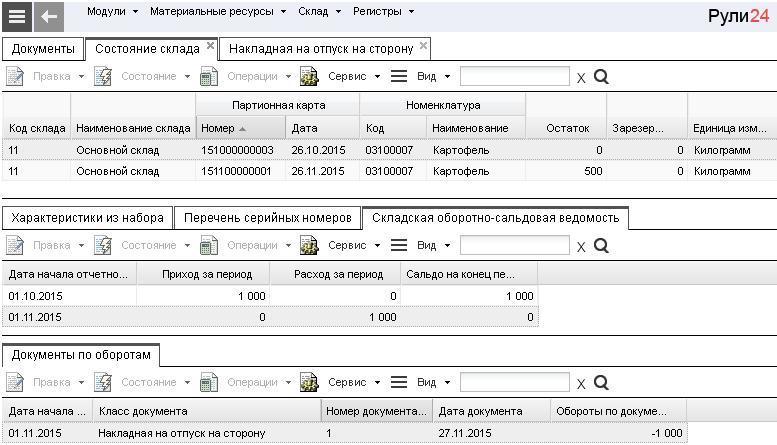Screen dimensions: 777x445
Task: Expand the Вид dropdown in the ведомость toolbar
Action: click(447, 246)
